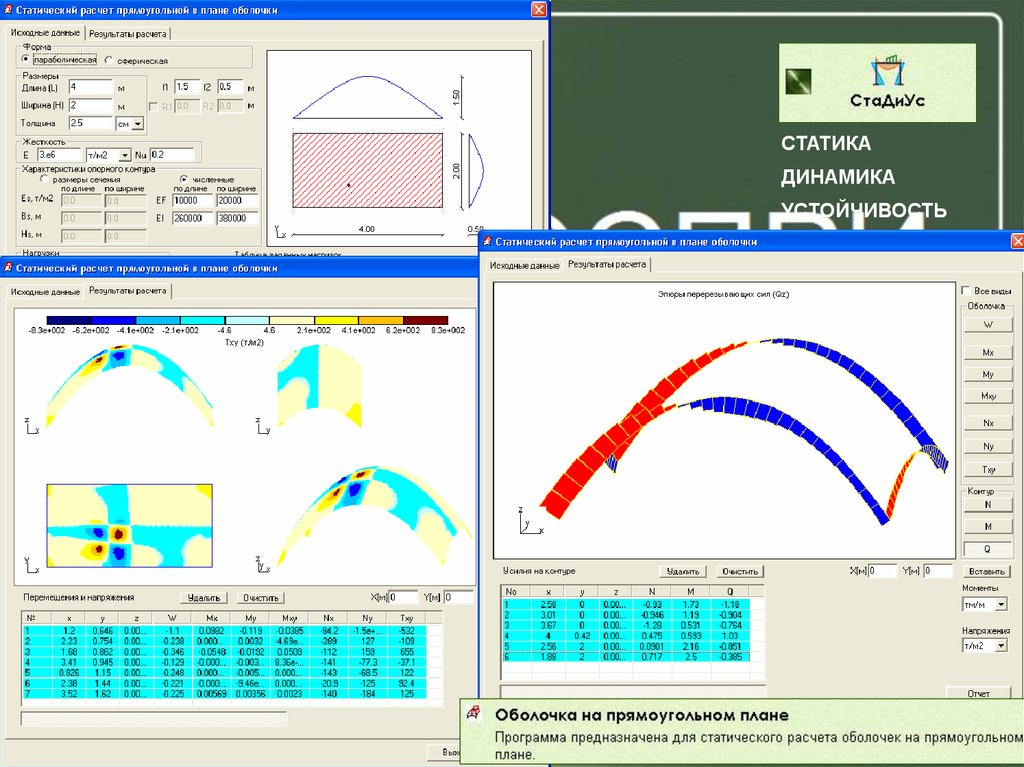Display the Mxy twisting moment plot
The width and height of the screenshot is (1024, 767).
(987, 396)
